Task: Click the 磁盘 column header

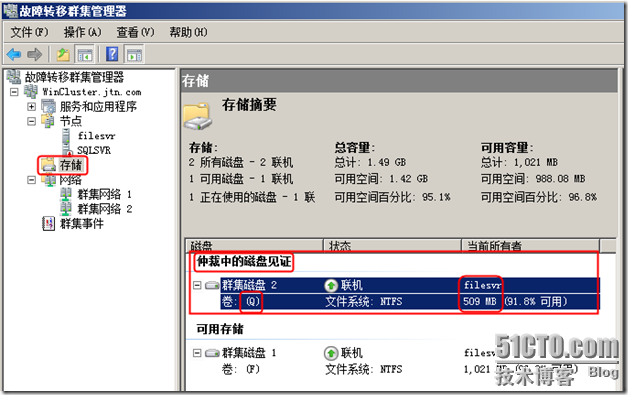Action: [x=255, y=246]
